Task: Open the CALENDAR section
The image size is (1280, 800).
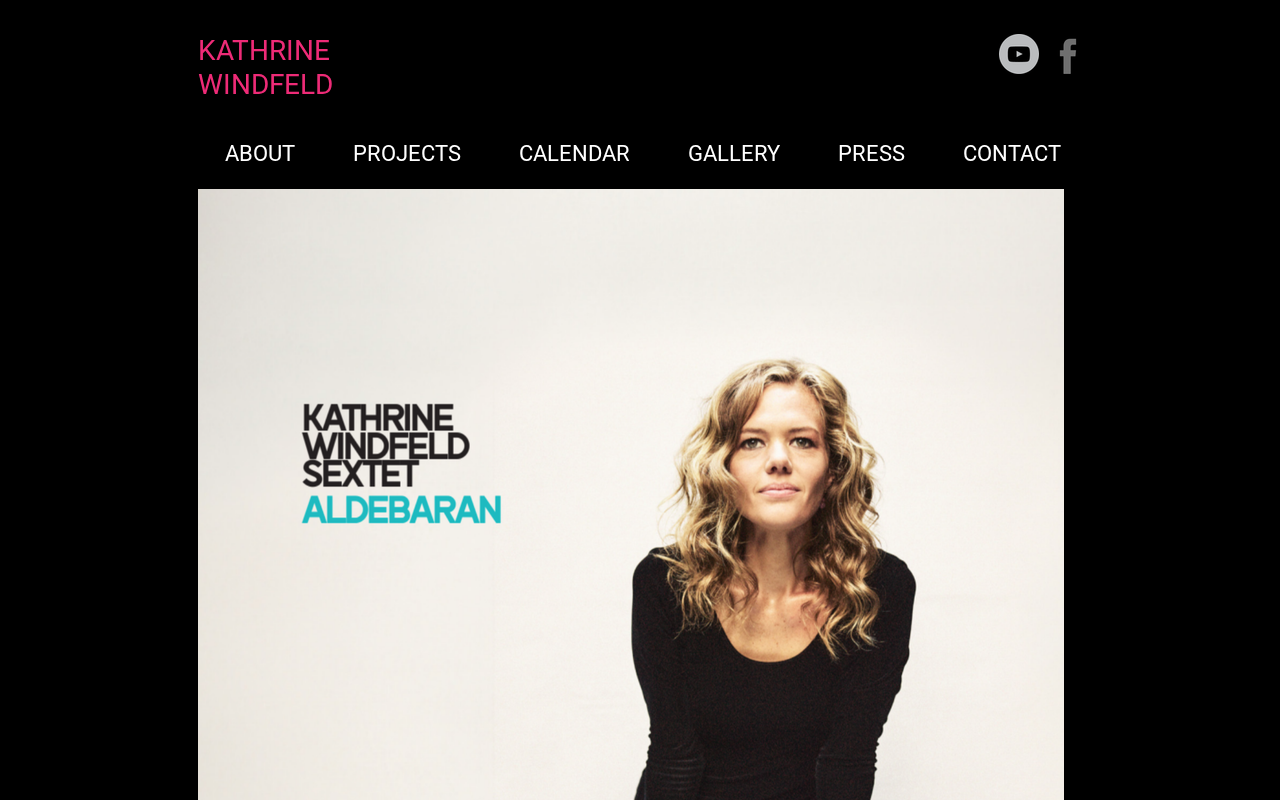Action: (574, 154)
